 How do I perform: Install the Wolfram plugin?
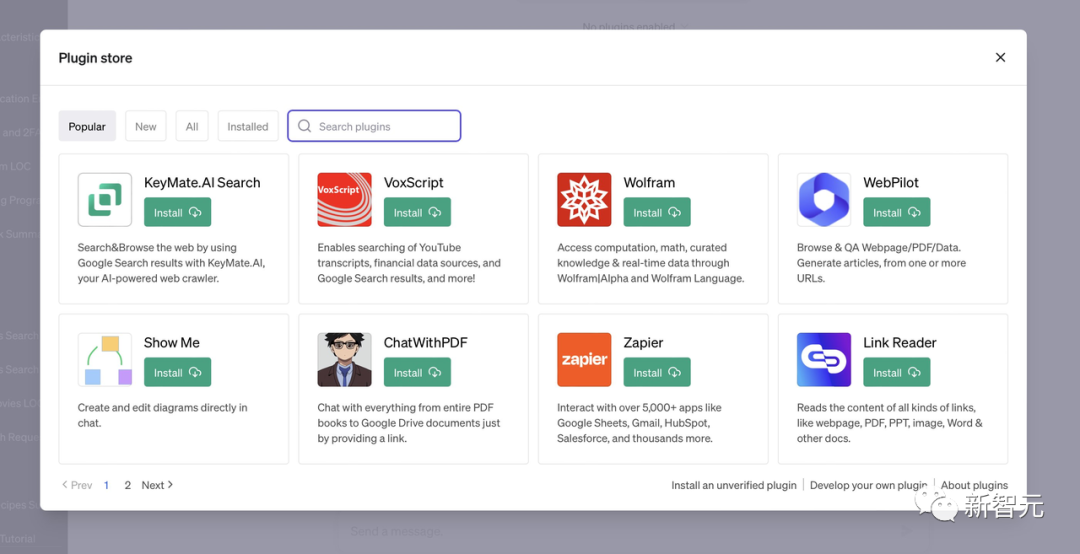click(657, 212)
